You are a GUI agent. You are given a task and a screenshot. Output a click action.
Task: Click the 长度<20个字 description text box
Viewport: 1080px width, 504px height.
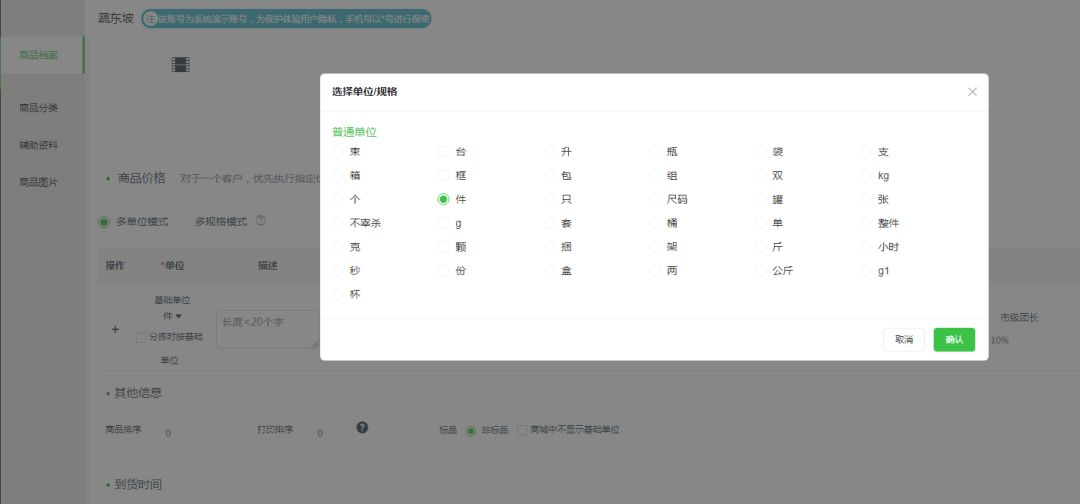click(x=268, y=329)
